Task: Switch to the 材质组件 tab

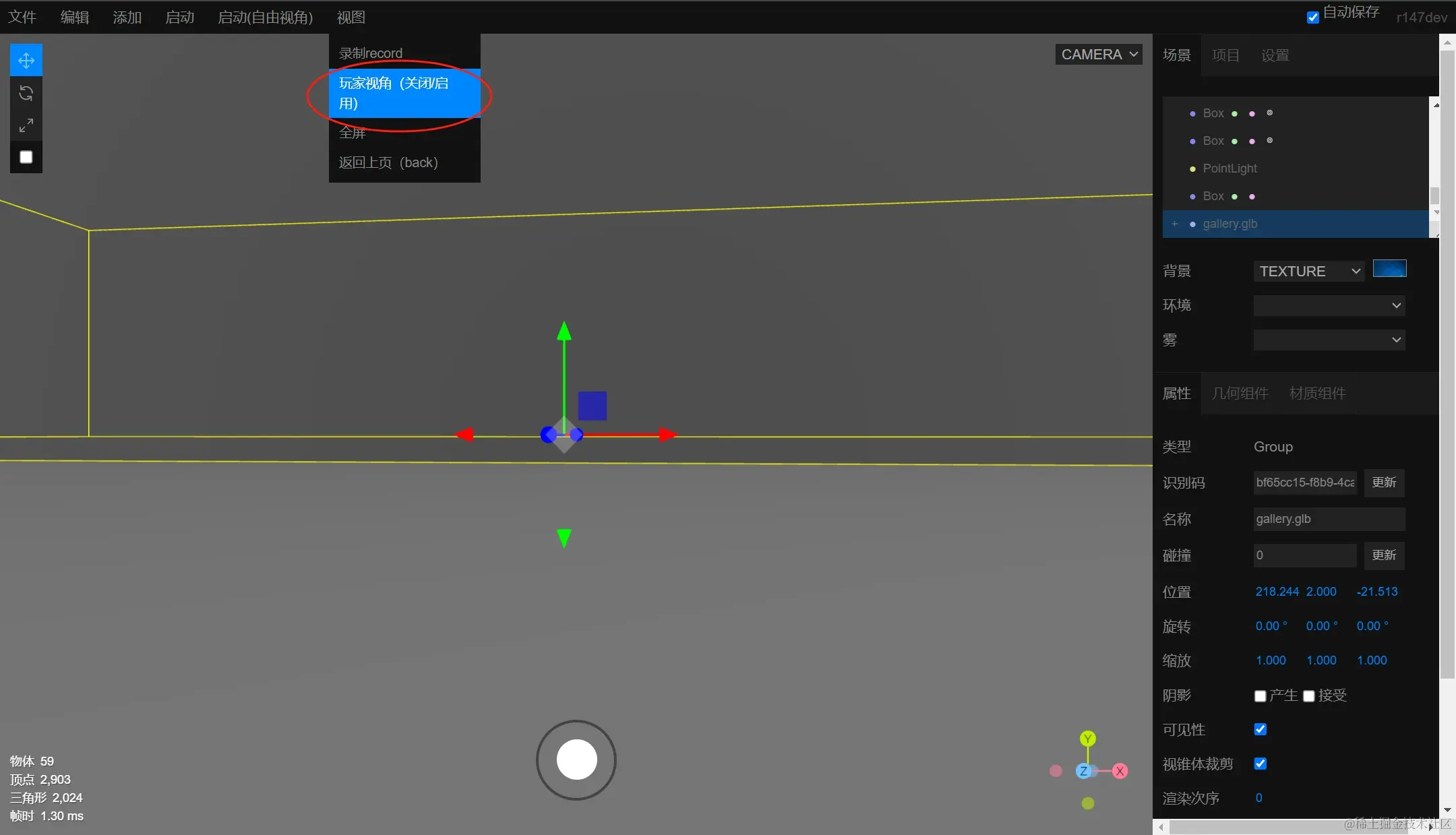Action: 1317,394
